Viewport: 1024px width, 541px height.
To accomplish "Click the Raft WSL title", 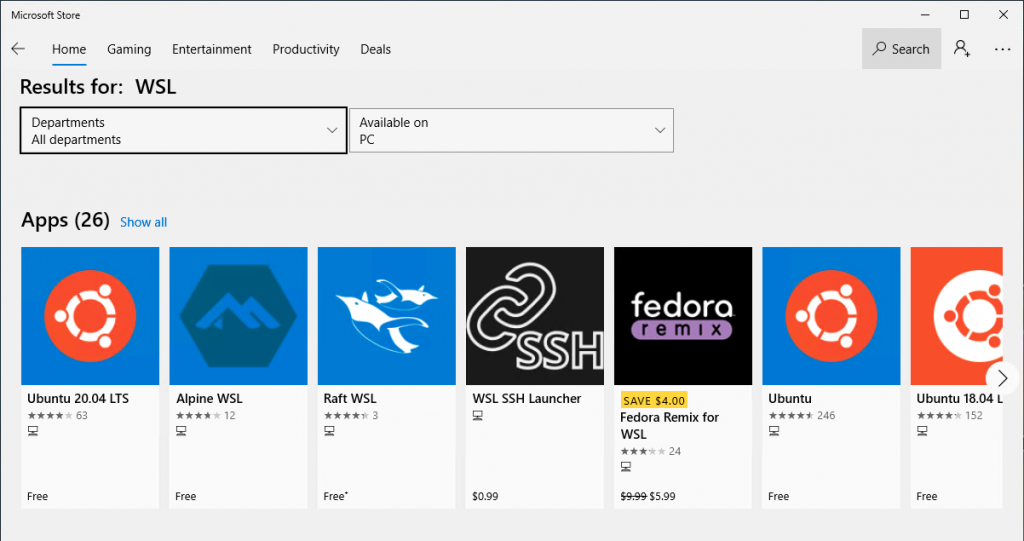I will pos(350,399).
